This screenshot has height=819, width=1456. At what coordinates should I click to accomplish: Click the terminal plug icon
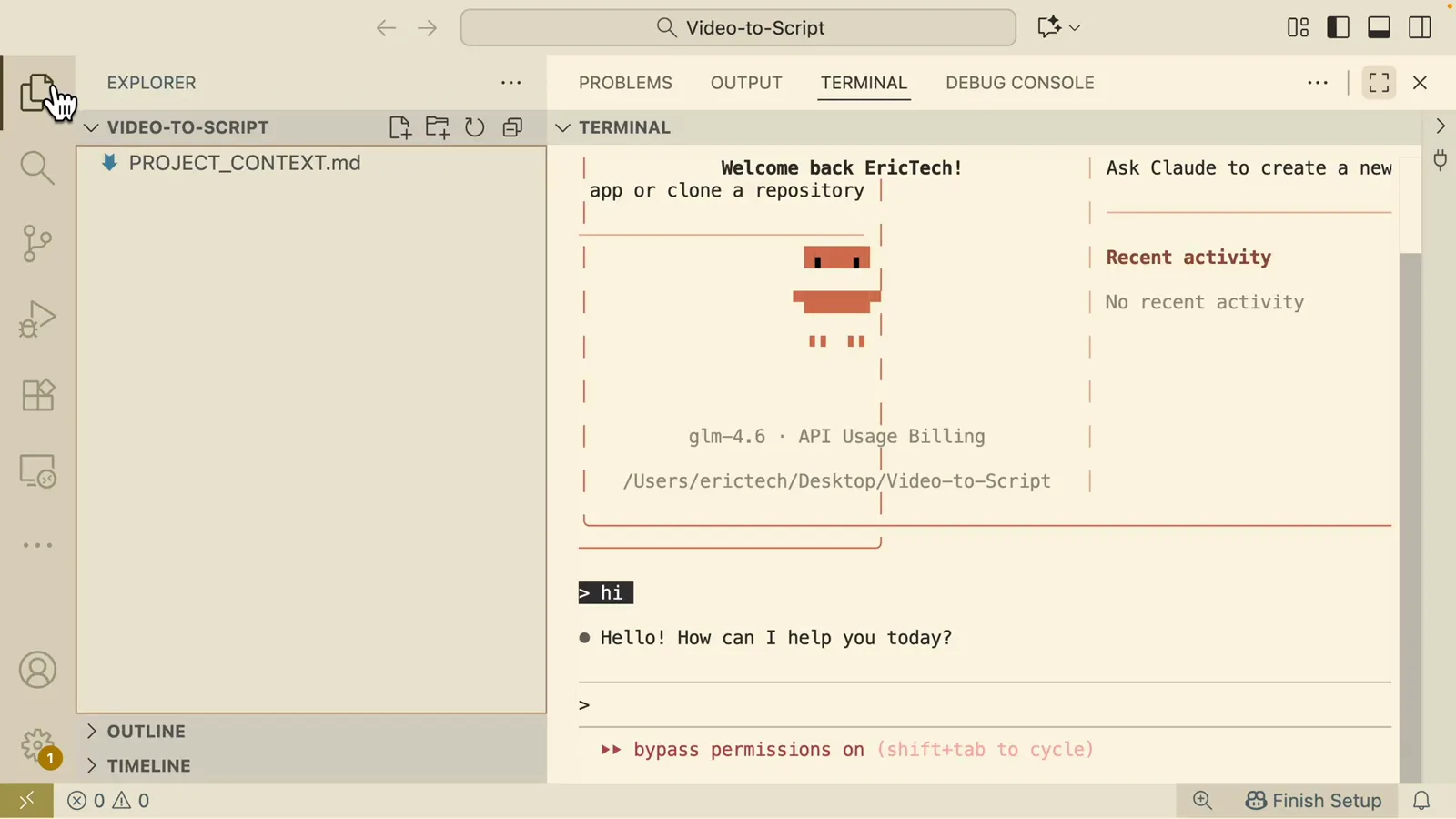1441,161
